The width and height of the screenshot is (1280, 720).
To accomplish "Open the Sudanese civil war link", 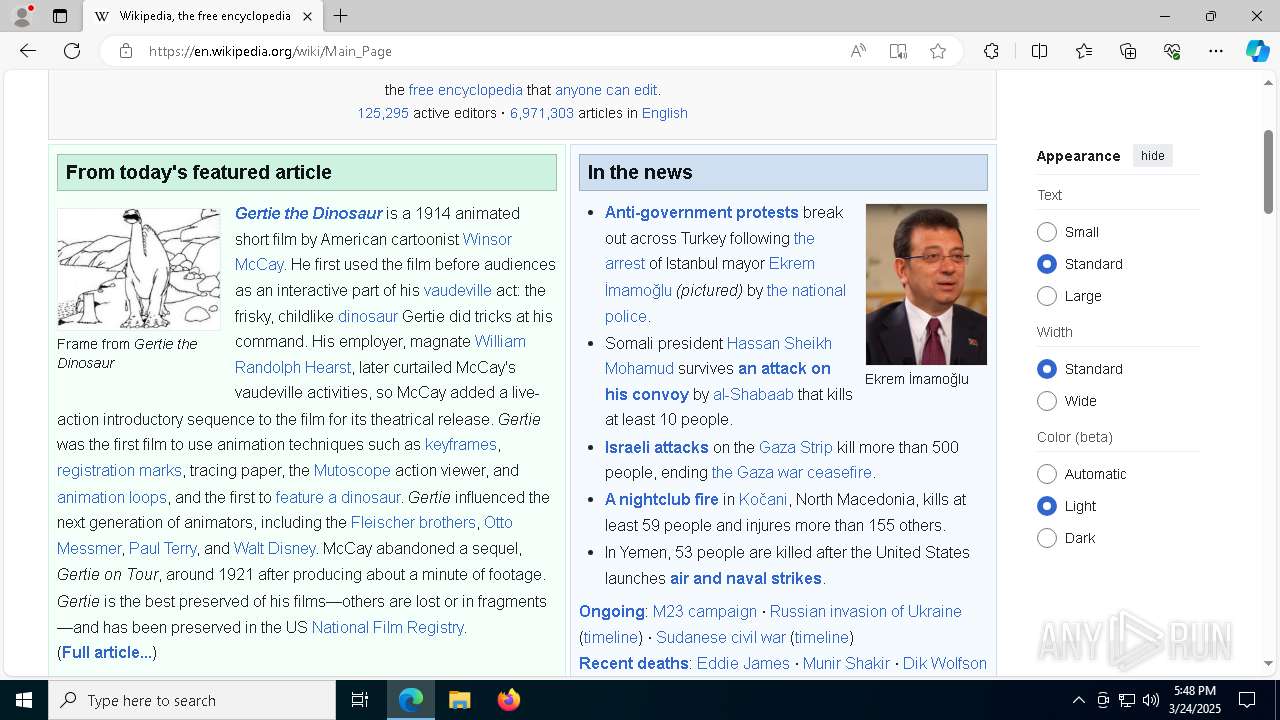I will pos(721,637).
